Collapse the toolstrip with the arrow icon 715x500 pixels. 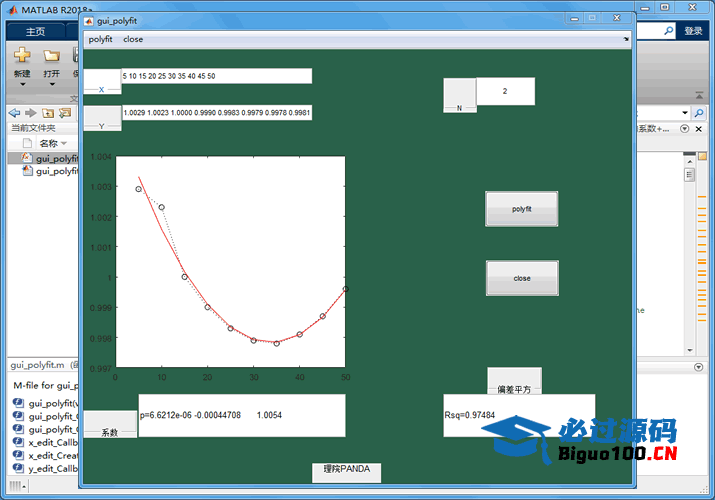click(699, 95)
